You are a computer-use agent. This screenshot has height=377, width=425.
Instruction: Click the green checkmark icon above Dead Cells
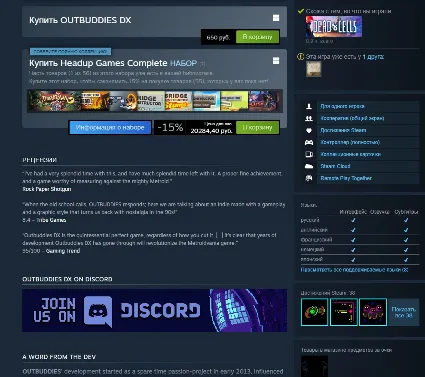[x=301, y=11]
